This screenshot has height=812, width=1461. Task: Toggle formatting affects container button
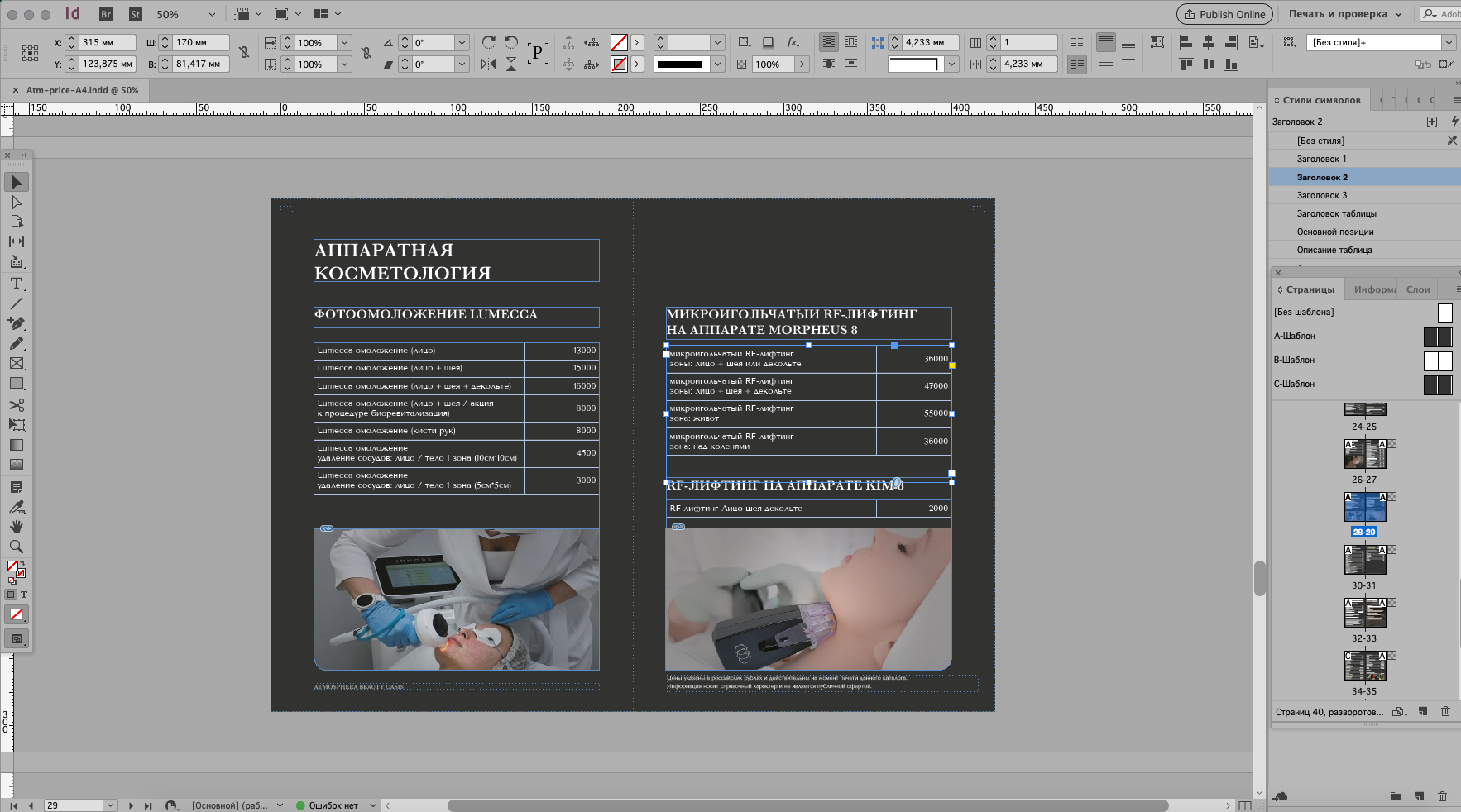pos(11,595)
